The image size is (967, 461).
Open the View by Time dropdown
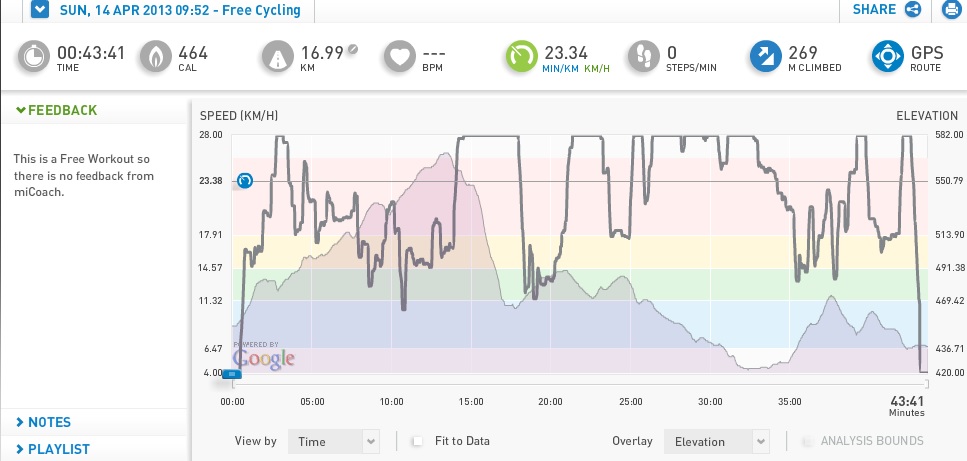click(x=334, y=441)
